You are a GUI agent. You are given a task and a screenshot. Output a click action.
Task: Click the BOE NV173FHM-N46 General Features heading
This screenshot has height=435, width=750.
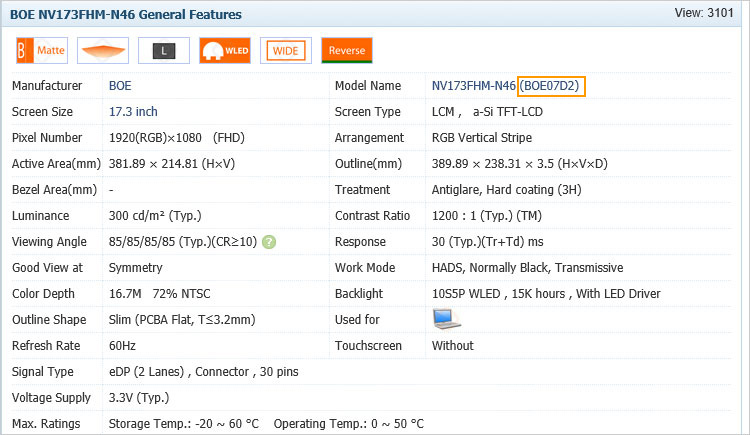[x=125, y=16]
